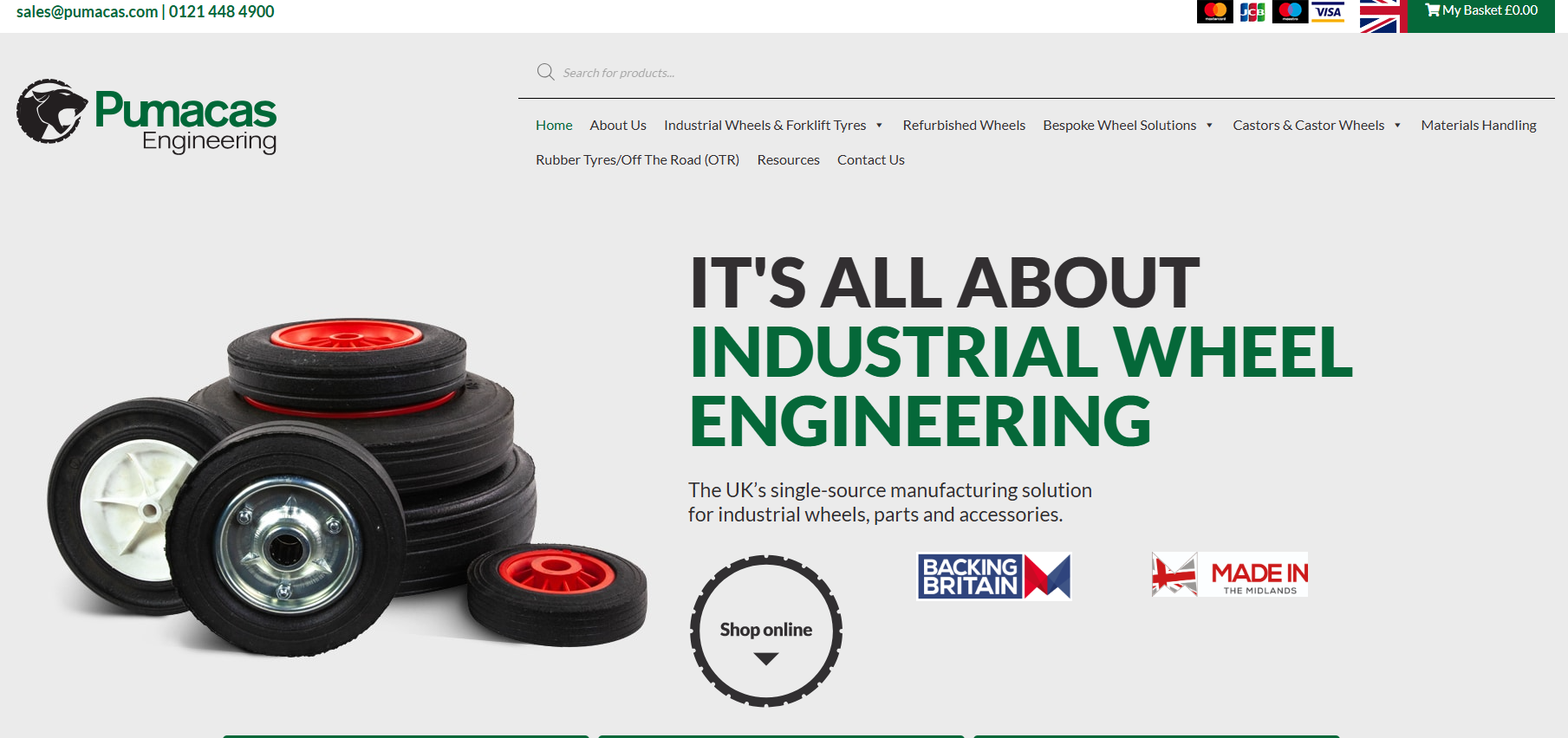Viewport: 1568px width, 738px height.
Task: Click the sales@pumacas.com email link
Action: [x=87, y=12]
